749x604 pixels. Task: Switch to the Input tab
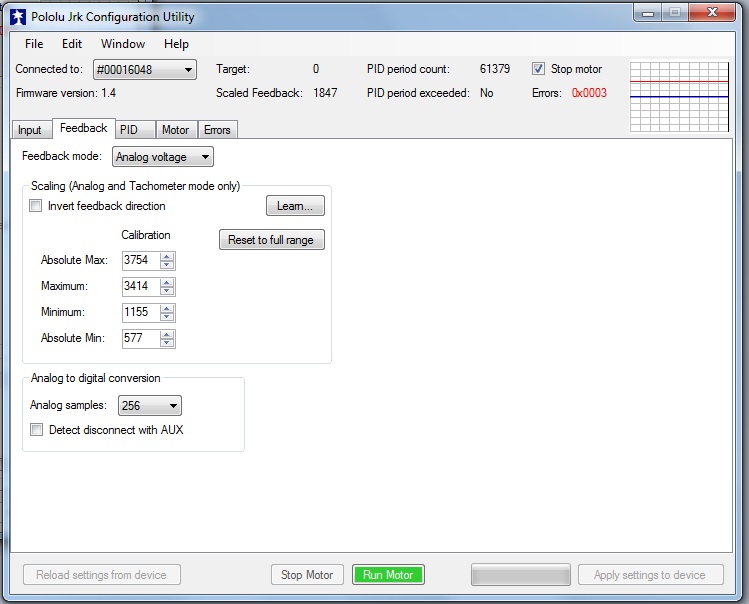pos(30,130)
